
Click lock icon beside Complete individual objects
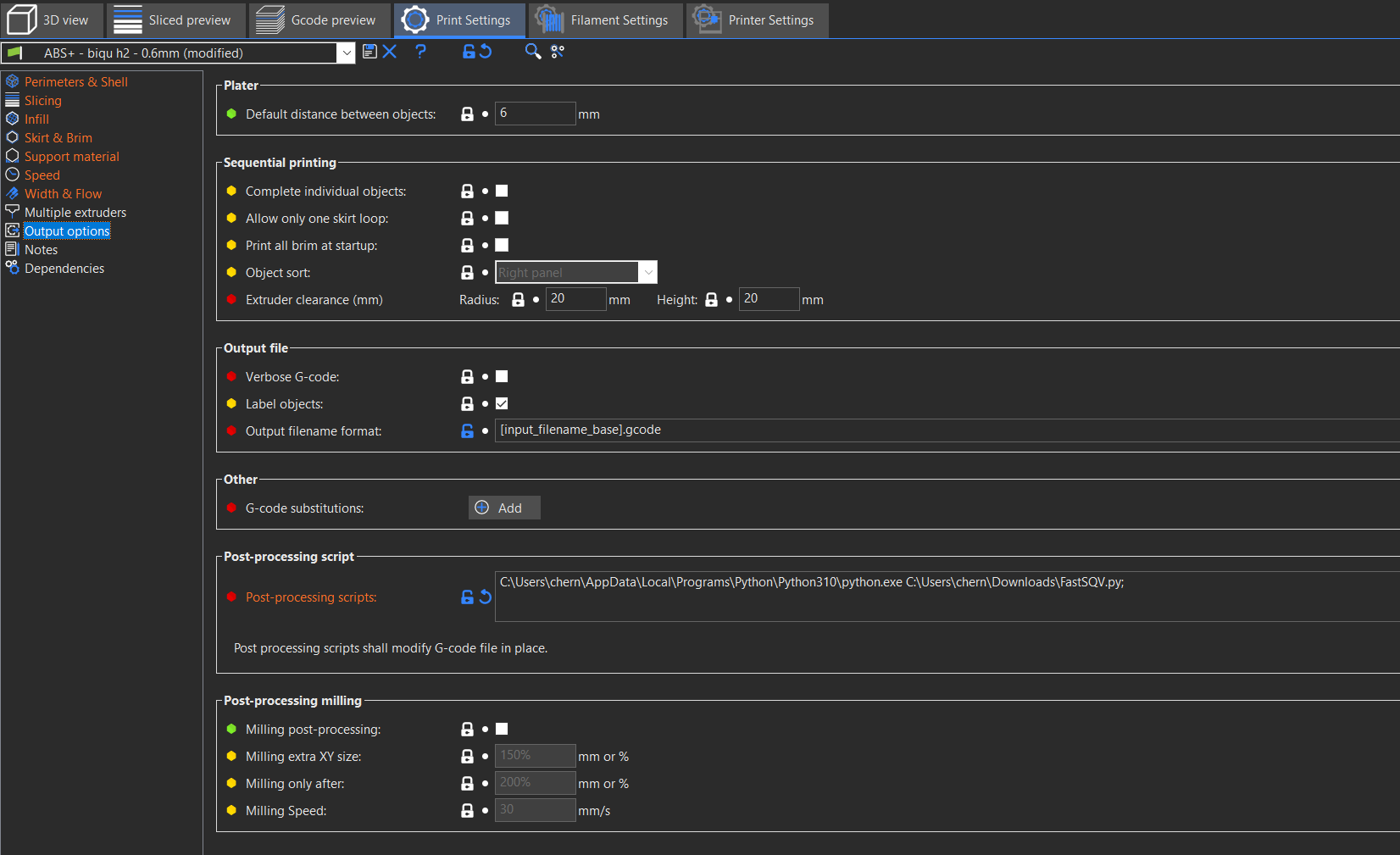(x=467, y=192)
